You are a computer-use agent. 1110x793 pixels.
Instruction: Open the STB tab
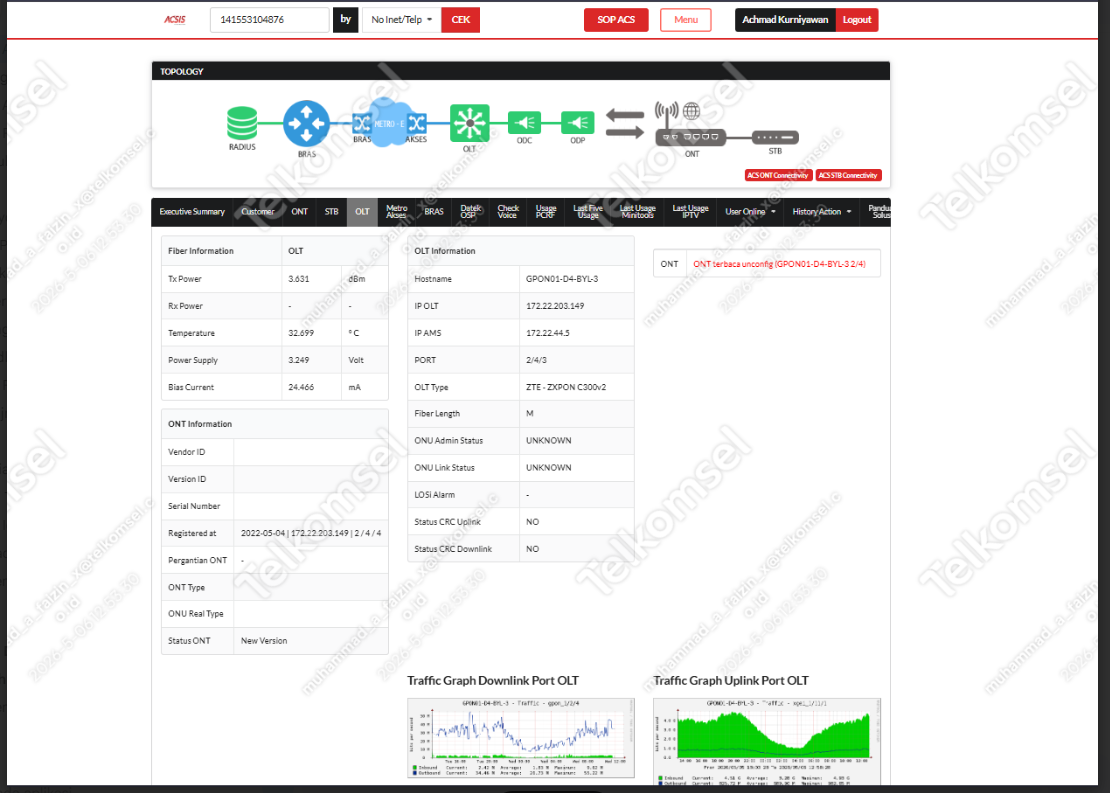331,212
